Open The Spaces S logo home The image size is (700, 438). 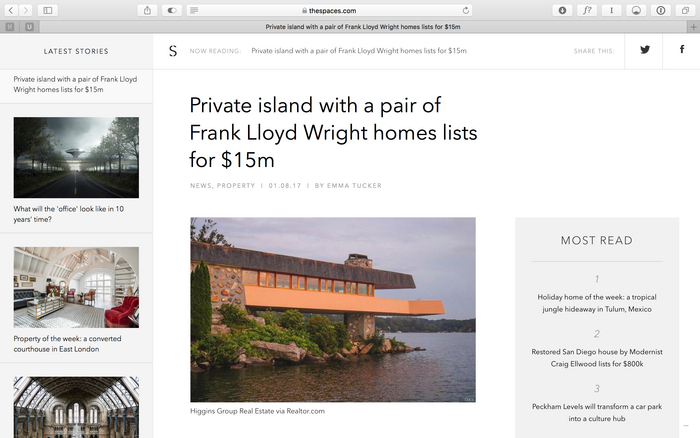173,51
